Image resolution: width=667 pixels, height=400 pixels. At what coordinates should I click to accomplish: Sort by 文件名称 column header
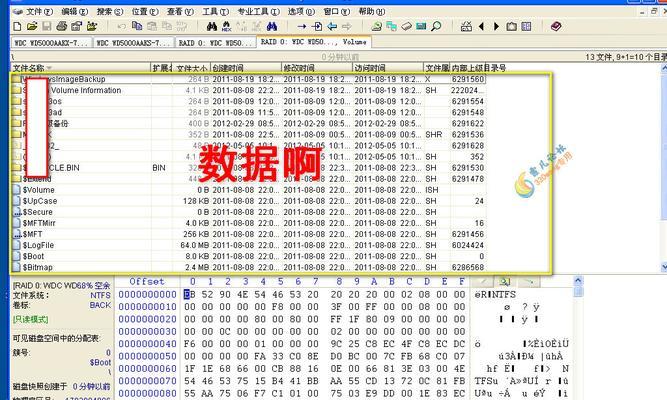coord(81,68)
